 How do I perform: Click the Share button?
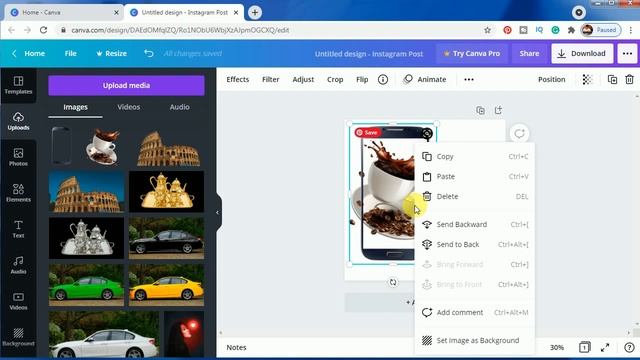[x=529, y=53]
